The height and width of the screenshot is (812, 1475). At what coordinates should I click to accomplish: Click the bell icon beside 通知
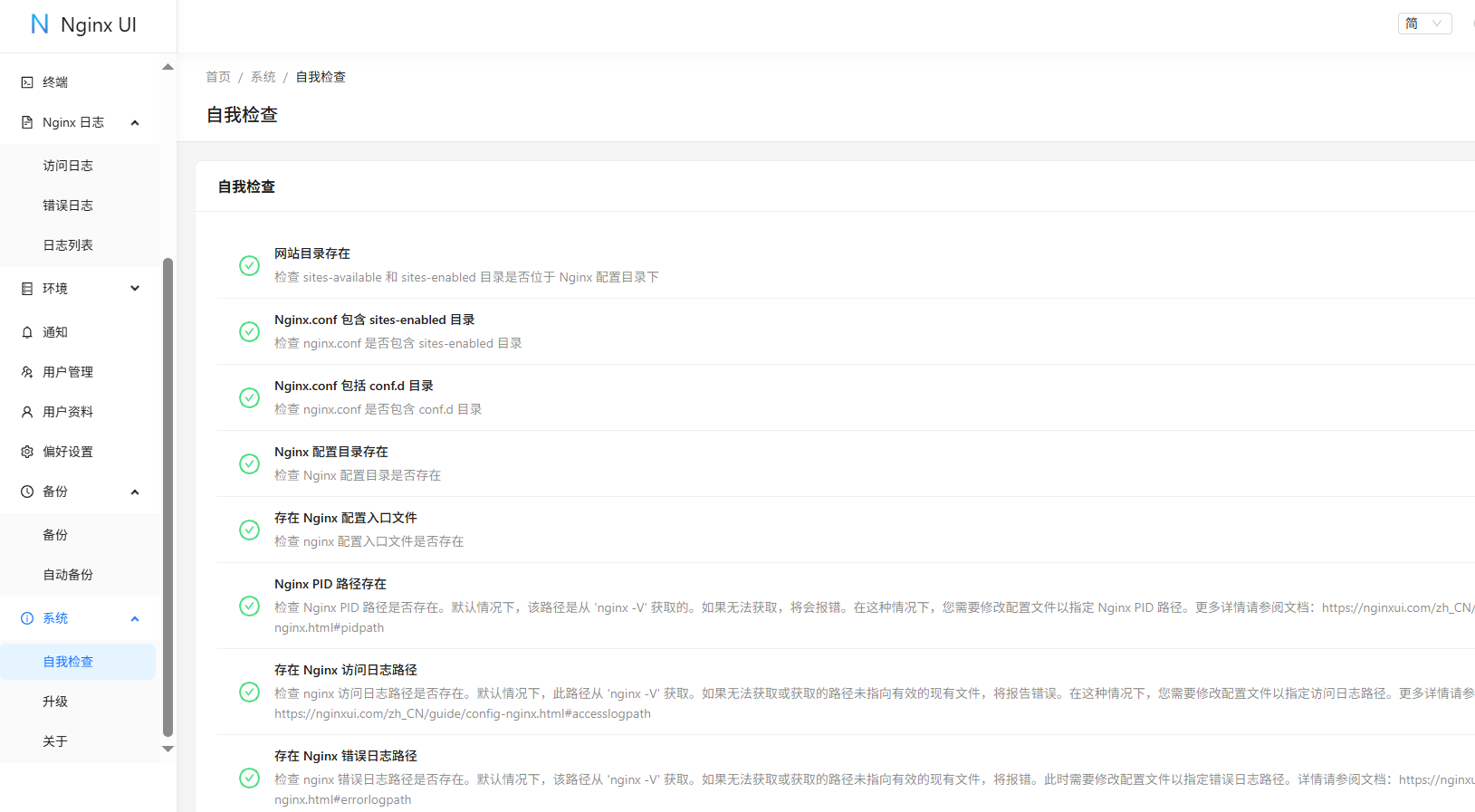point(27,332)
